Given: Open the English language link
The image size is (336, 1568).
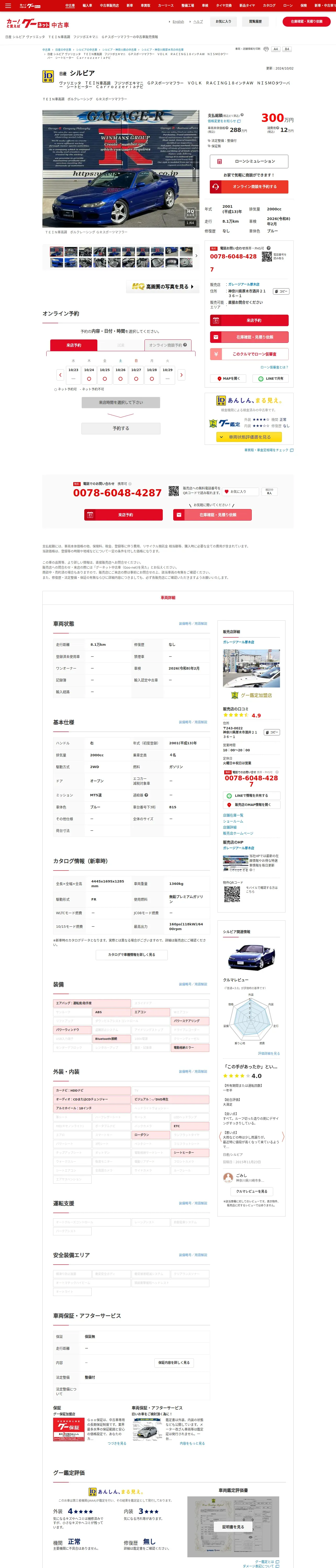Looking at the screenshot, I should (x=178, y=21).
